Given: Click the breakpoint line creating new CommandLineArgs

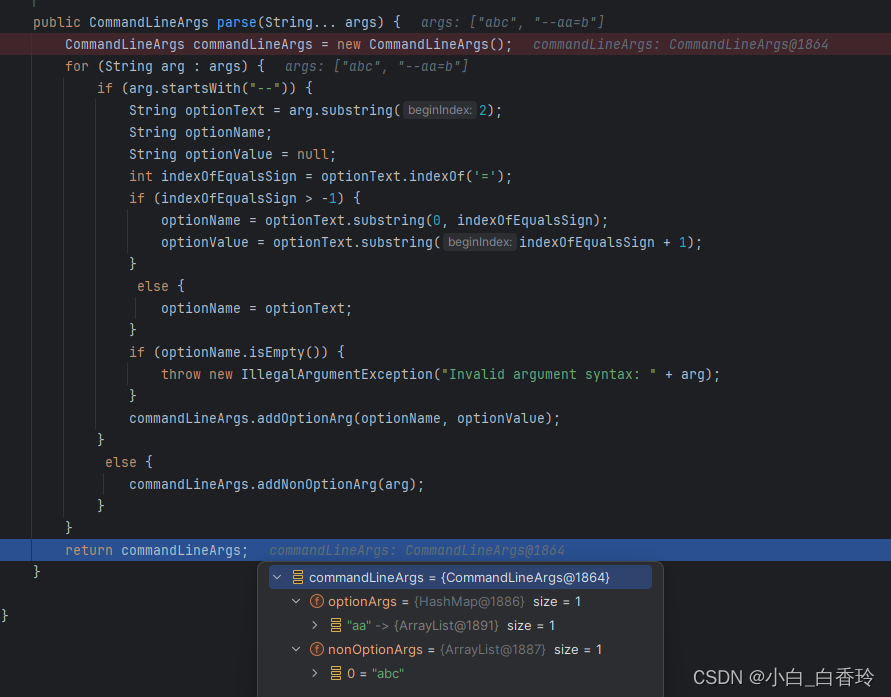Looking at the screenshot, I should 288,44.
